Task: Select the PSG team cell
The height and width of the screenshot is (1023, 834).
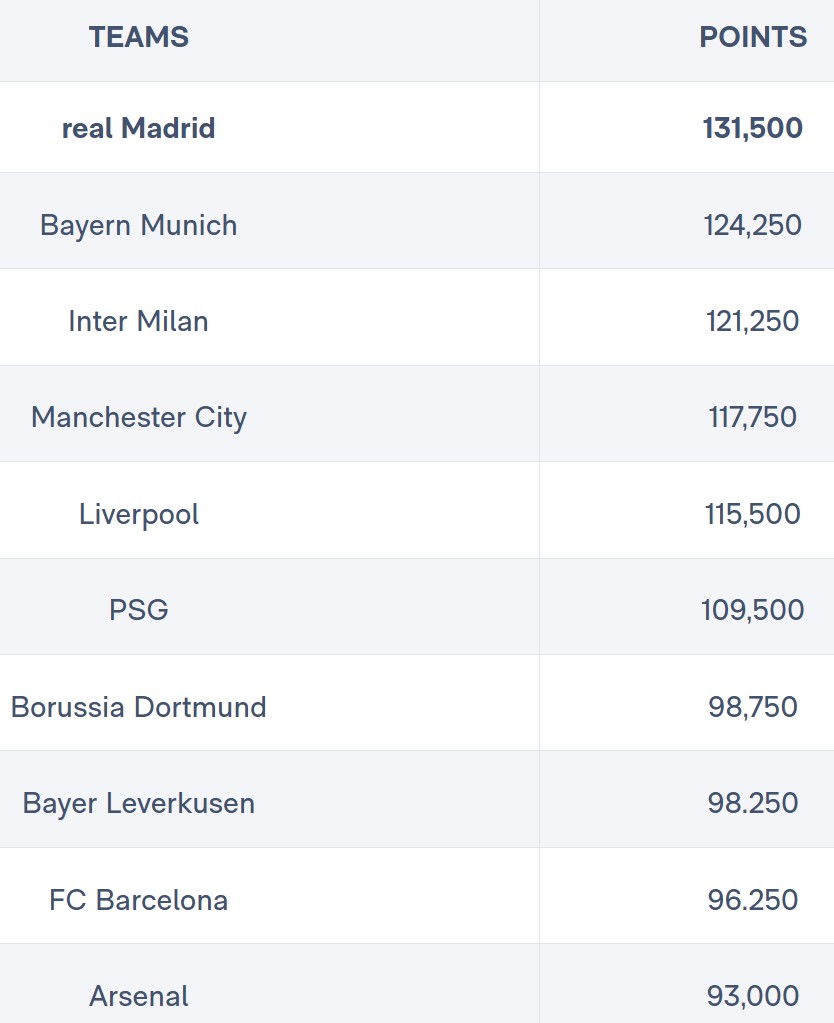Action: (x=139, y=610)
